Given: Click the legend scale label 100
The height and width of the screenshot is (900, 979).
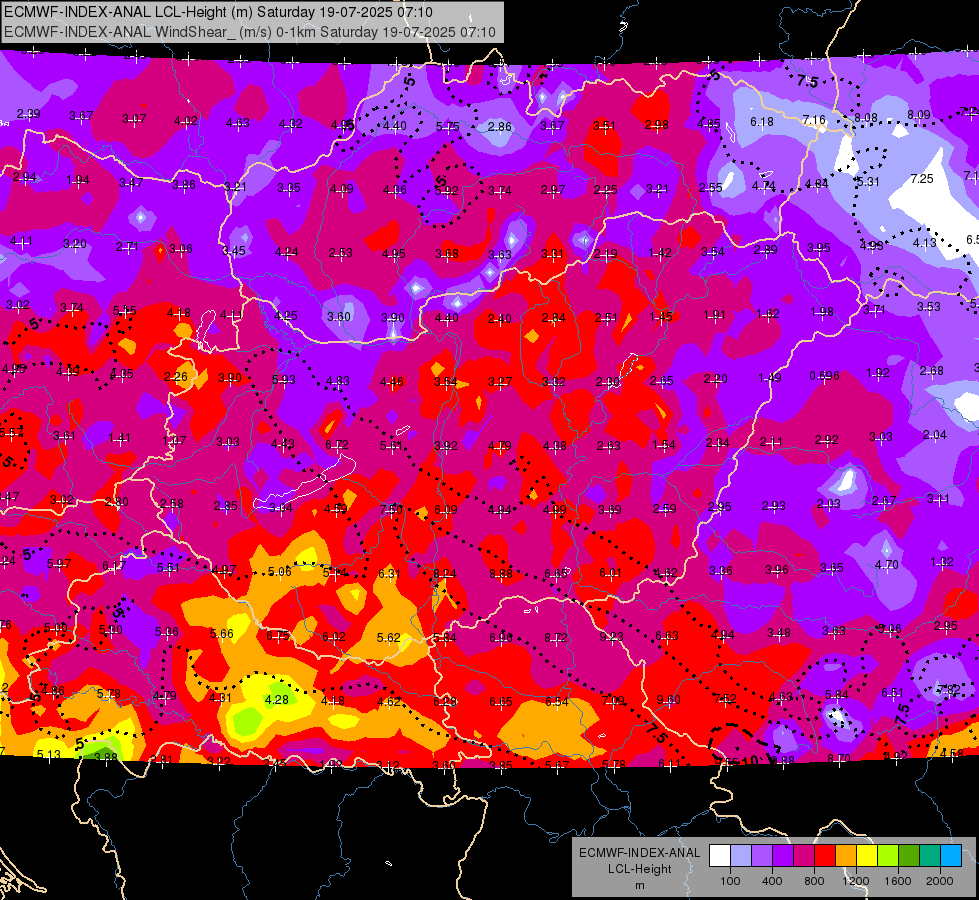Looking at the screenshot, I should [x=730, y=881].
